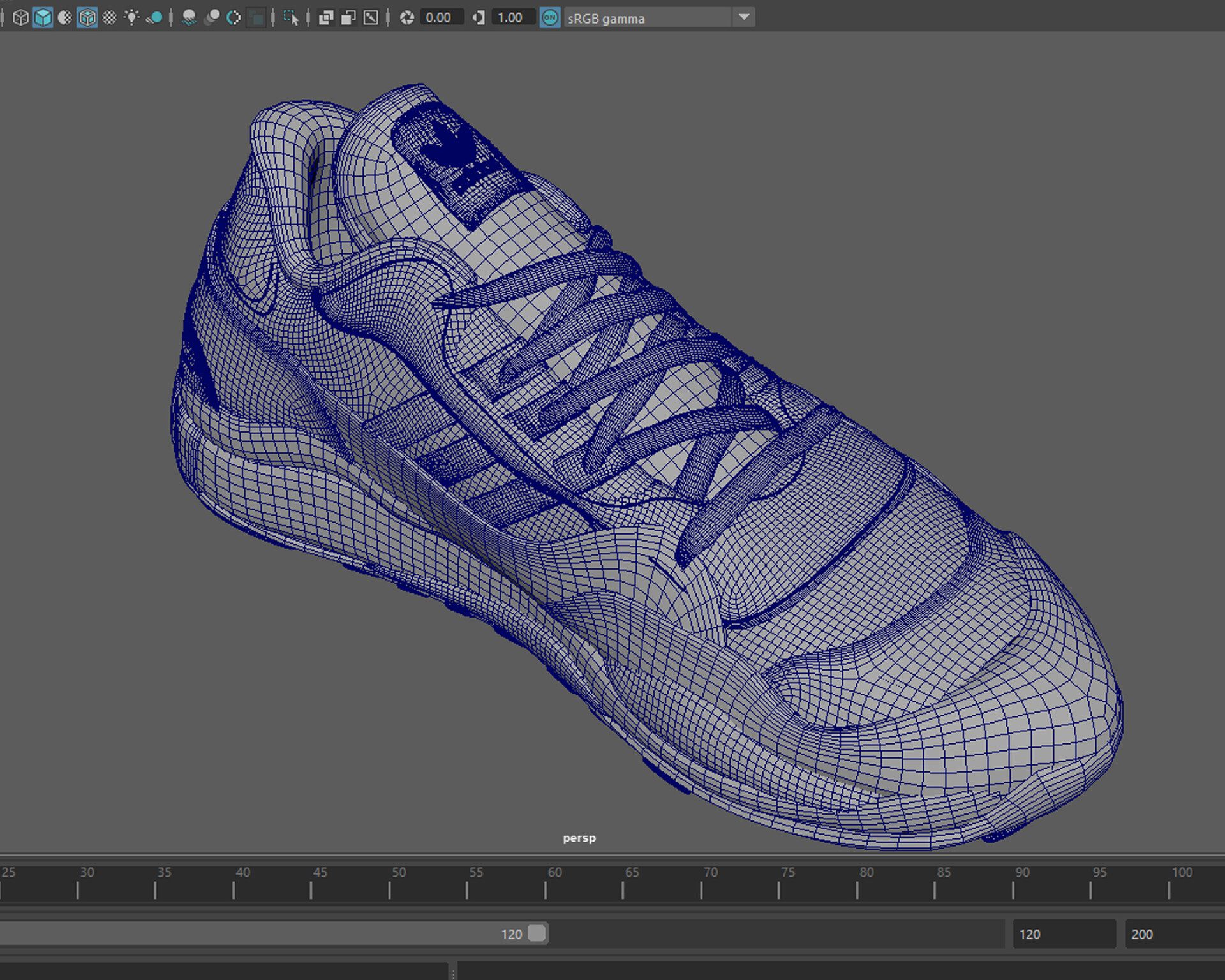The image size is (1225, 980).
Task: Click the Isolate Select icon
Action: (x=291, y=18)
